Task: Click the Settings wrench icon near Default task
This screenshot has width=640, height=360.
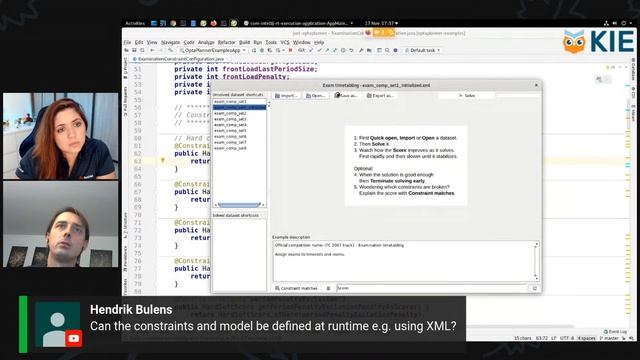Action: point(361,50)
